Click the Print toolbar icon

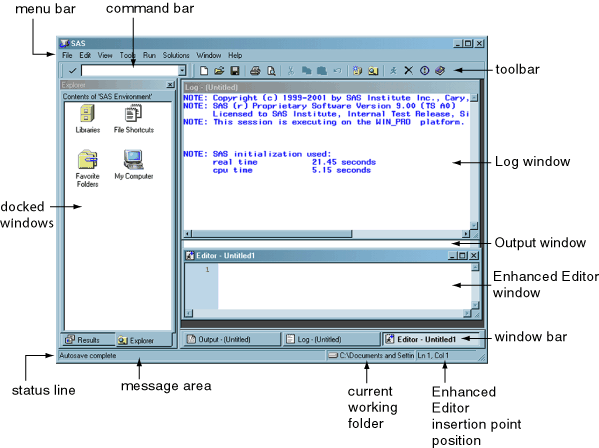pos(256,71)
